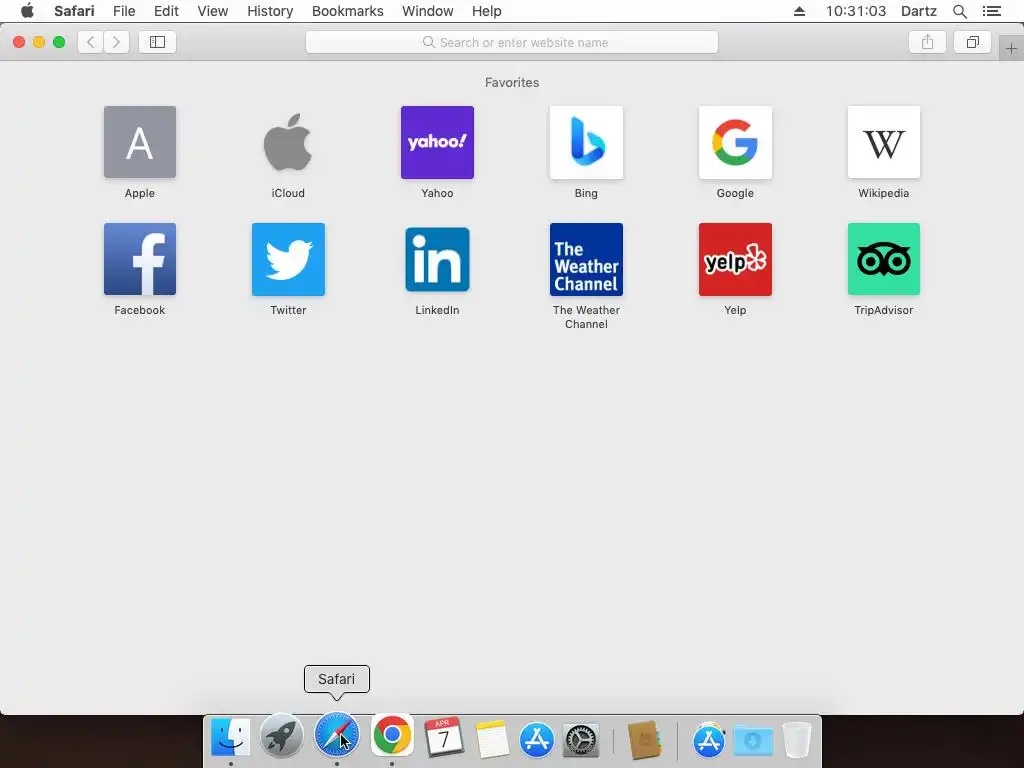Viewport: 1024px width, 768px height.
Task: Show the tab overview
Action: click(972, 42)
